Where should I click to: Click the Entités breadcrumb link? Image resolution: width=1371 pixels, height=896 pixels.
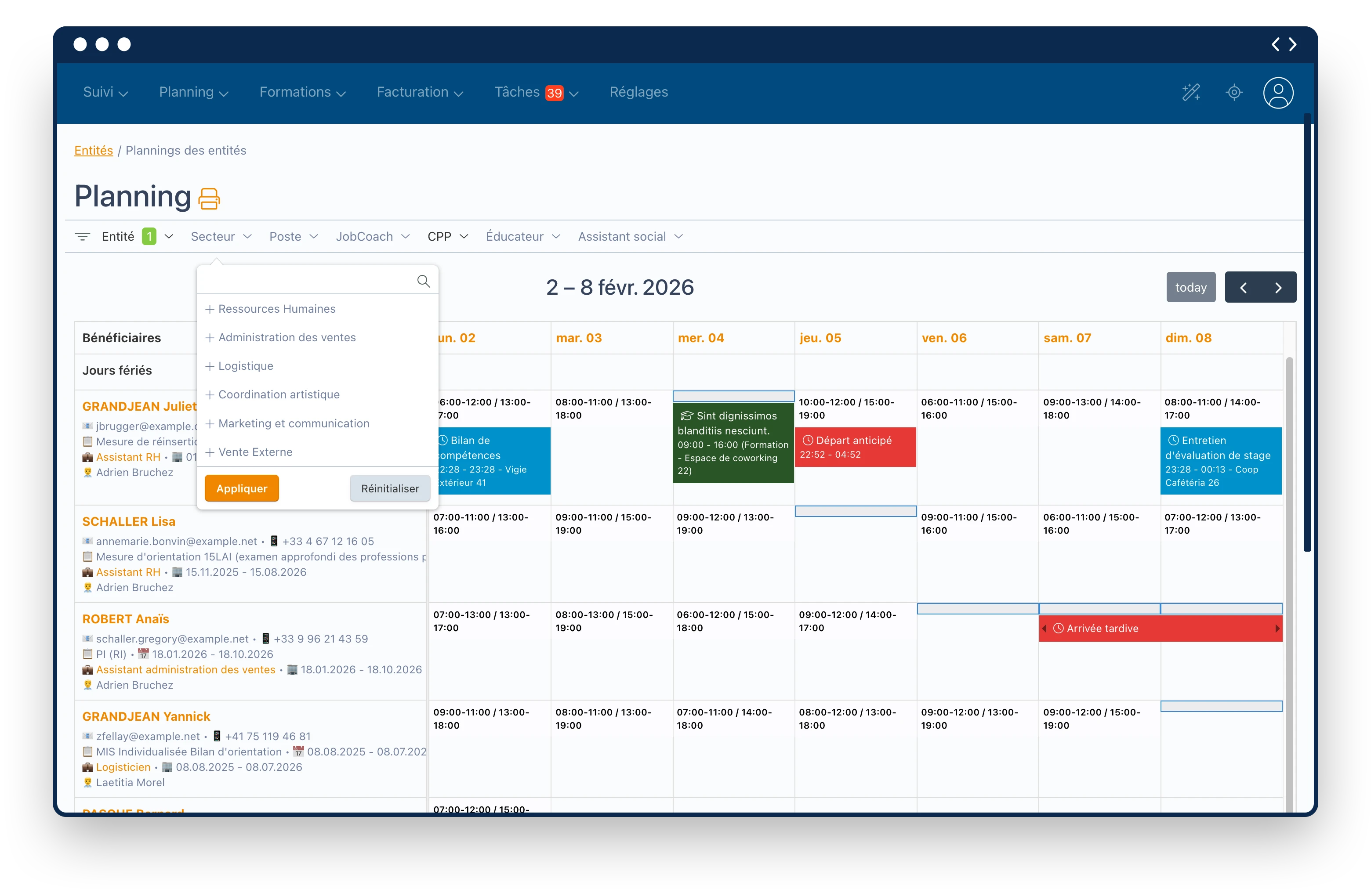point(93,150)
